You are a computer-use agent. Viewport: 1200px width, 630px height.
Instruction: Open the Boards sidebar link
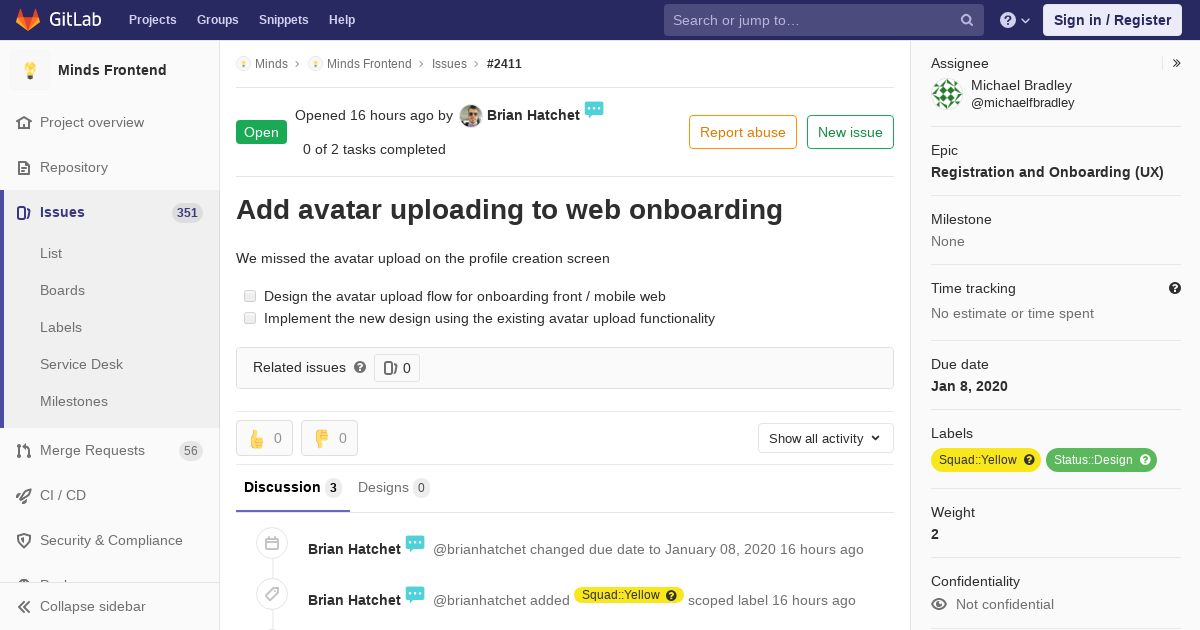(x=62, y=290)
